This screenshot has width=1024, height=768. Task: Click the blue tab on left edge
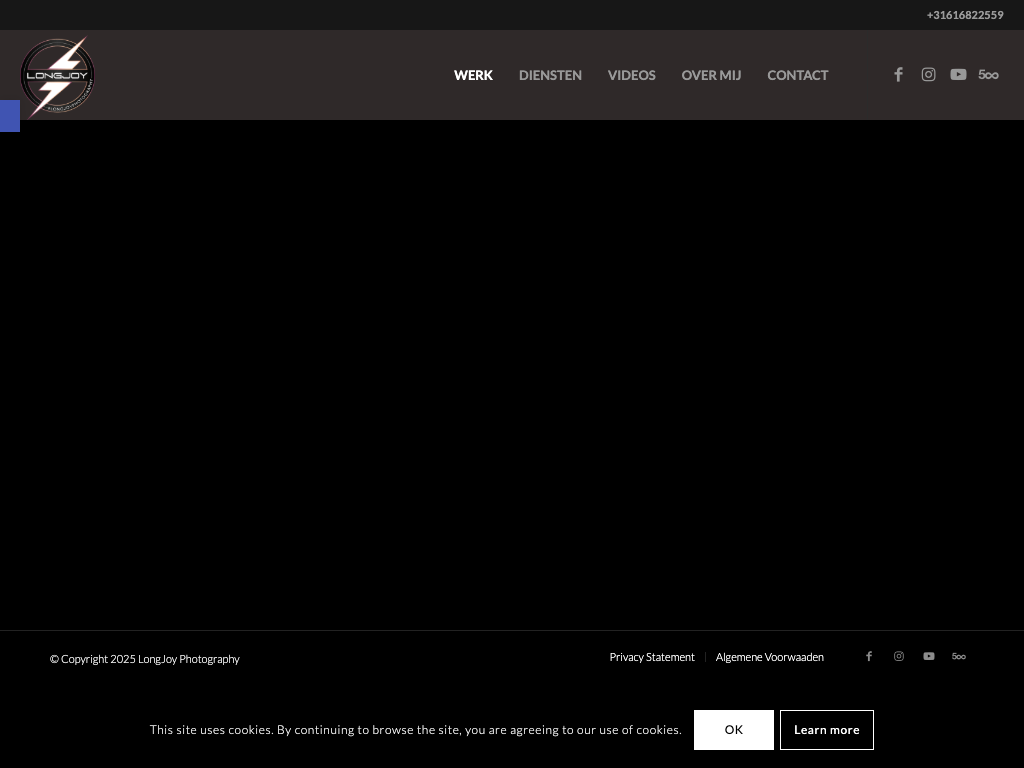tap(9, 116)
